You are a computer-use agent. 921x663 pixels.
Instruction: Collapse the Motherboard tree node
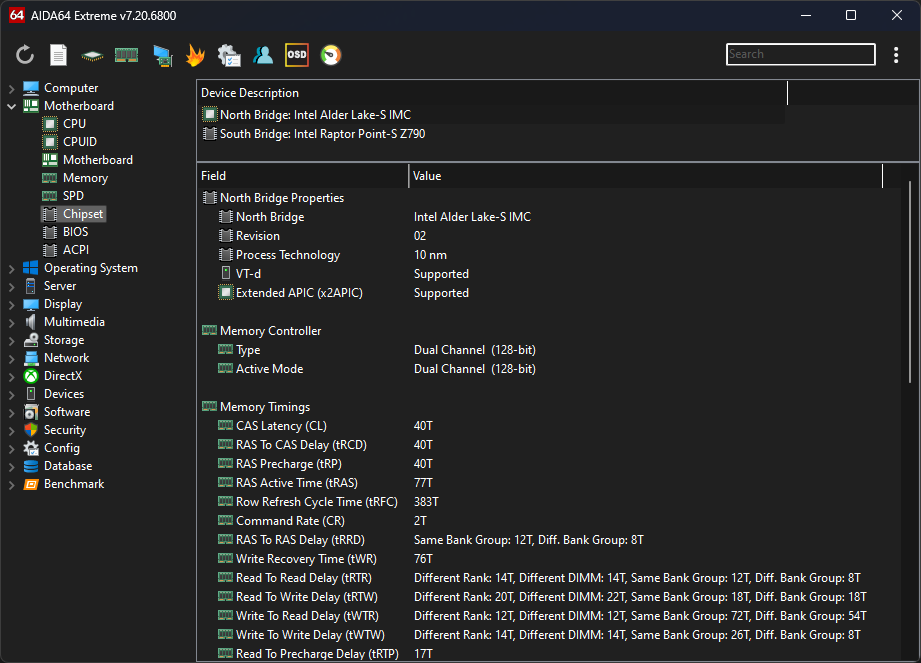(11, 106)
